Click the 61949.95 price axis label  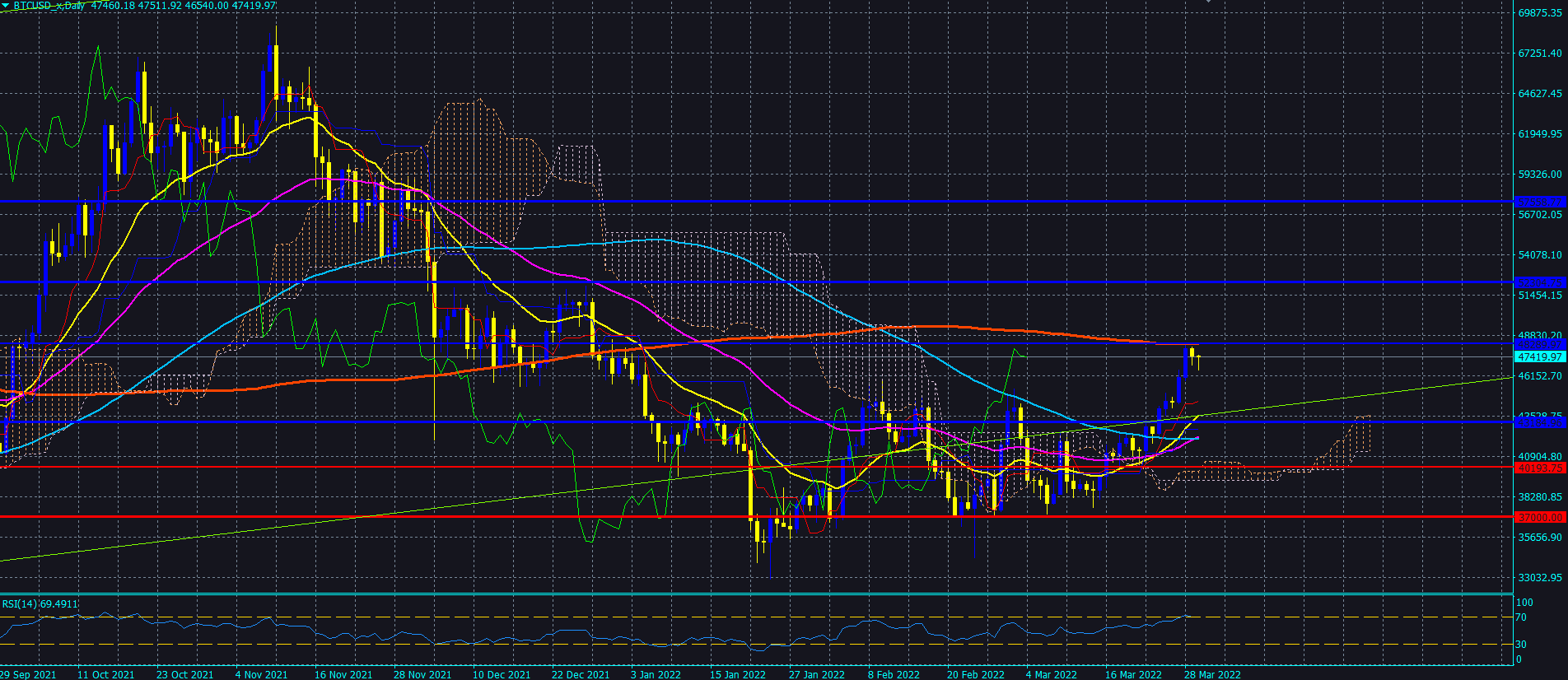click(x=1540, y=134)
